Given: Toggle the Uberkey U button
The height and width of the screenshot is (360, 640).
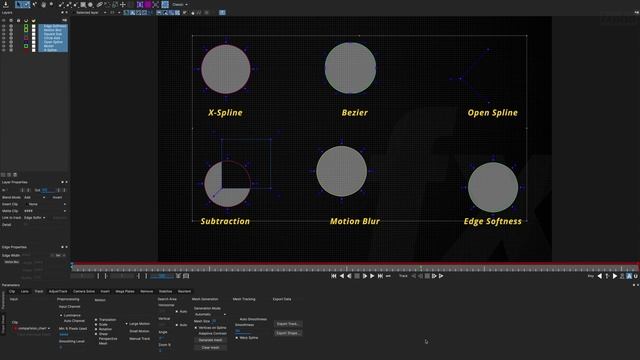Looking at the screenshot, I should 636,276.
